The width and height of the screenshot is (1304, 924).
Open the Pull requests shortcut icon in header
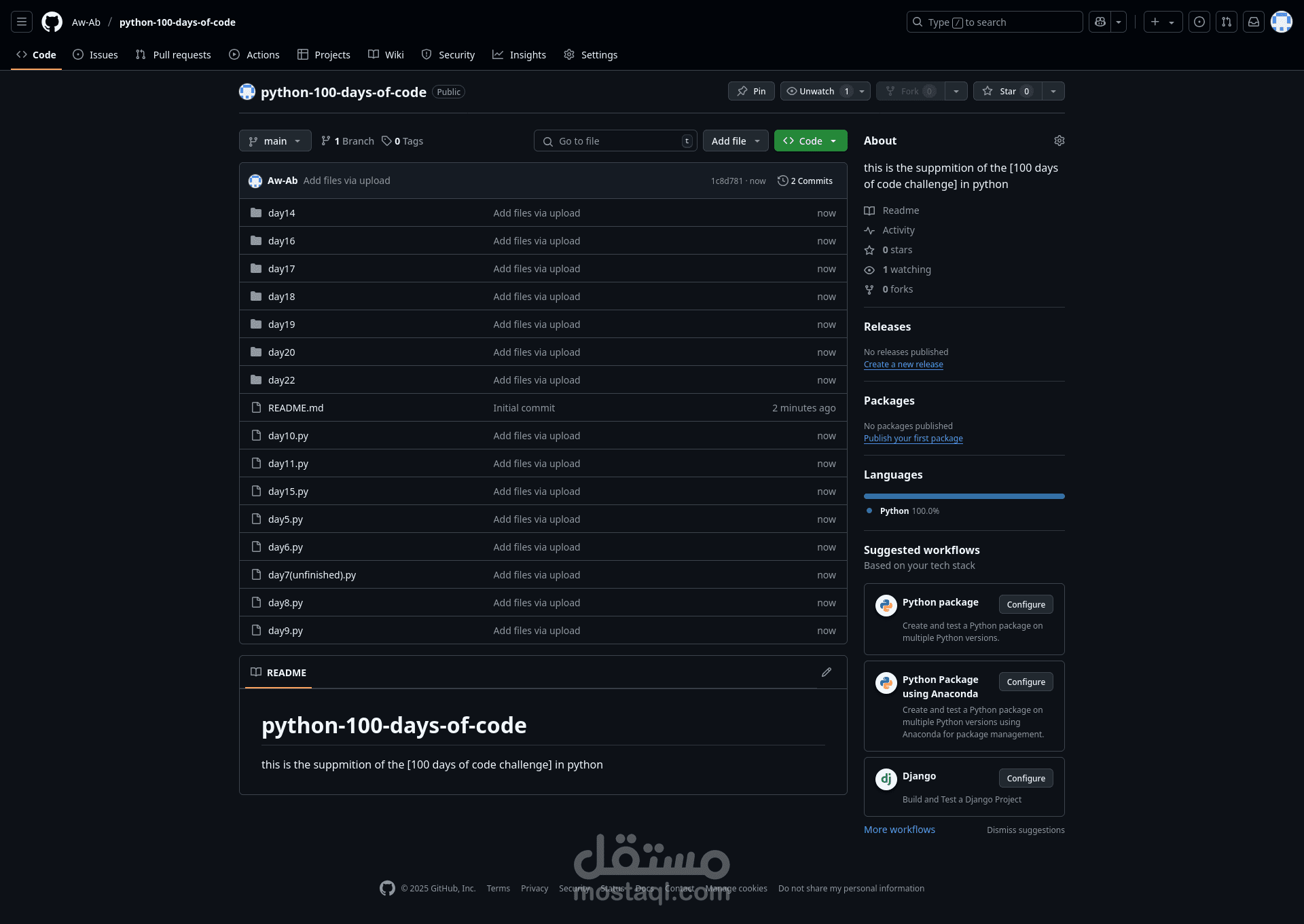point(1227,22)
